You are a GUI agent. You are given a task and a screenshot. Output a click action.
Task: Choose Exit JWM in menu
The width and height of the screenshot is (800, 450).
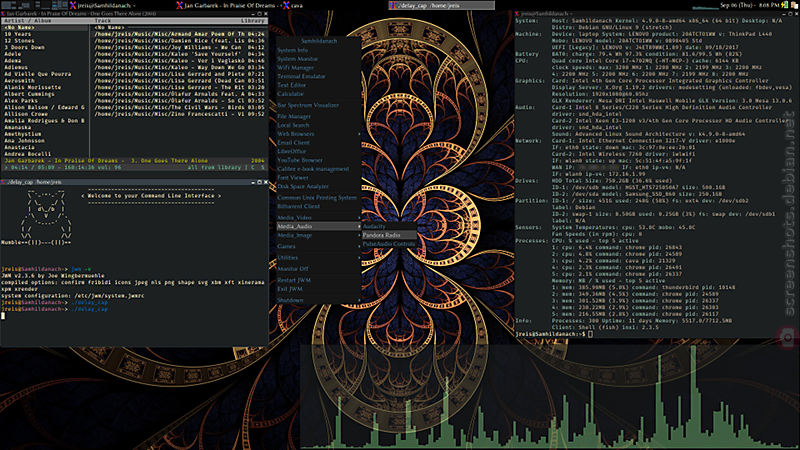tap(318, 288)
